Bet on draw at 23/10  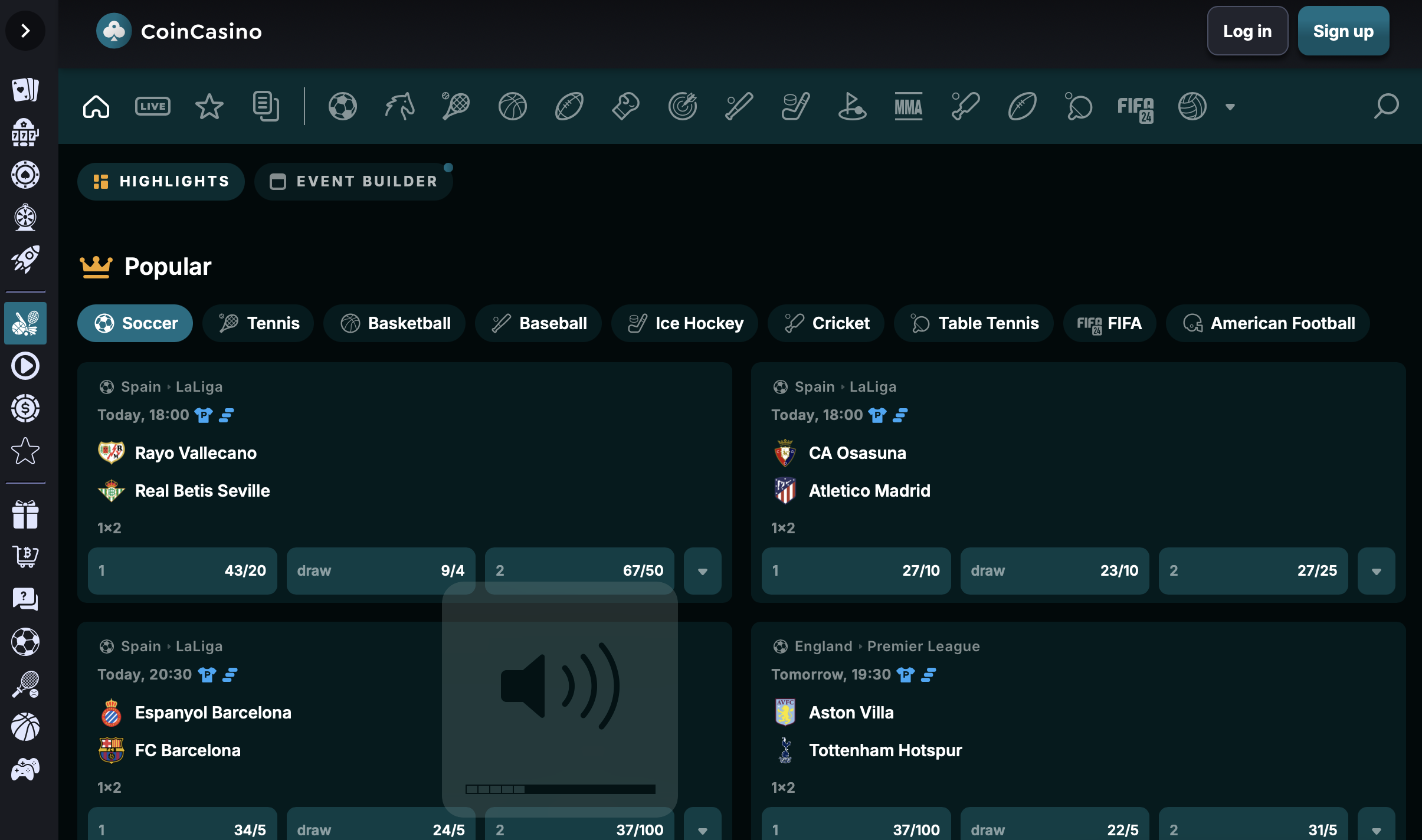click(x=1055, y=571)
